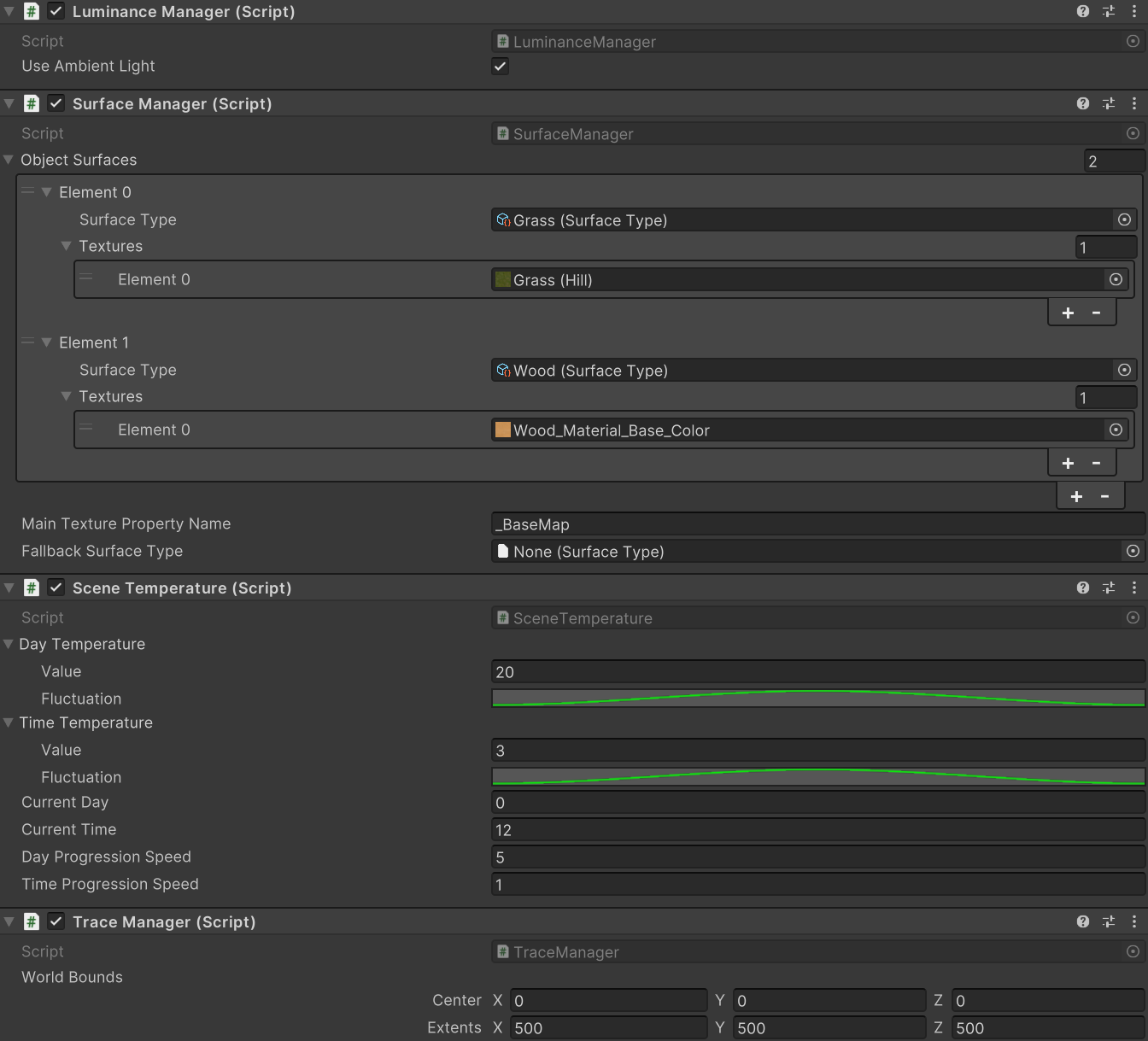The height and width of the screenshot is (1041, 1148).
Task: Open help for Trace Manager component
Action: coord(1083,921)
